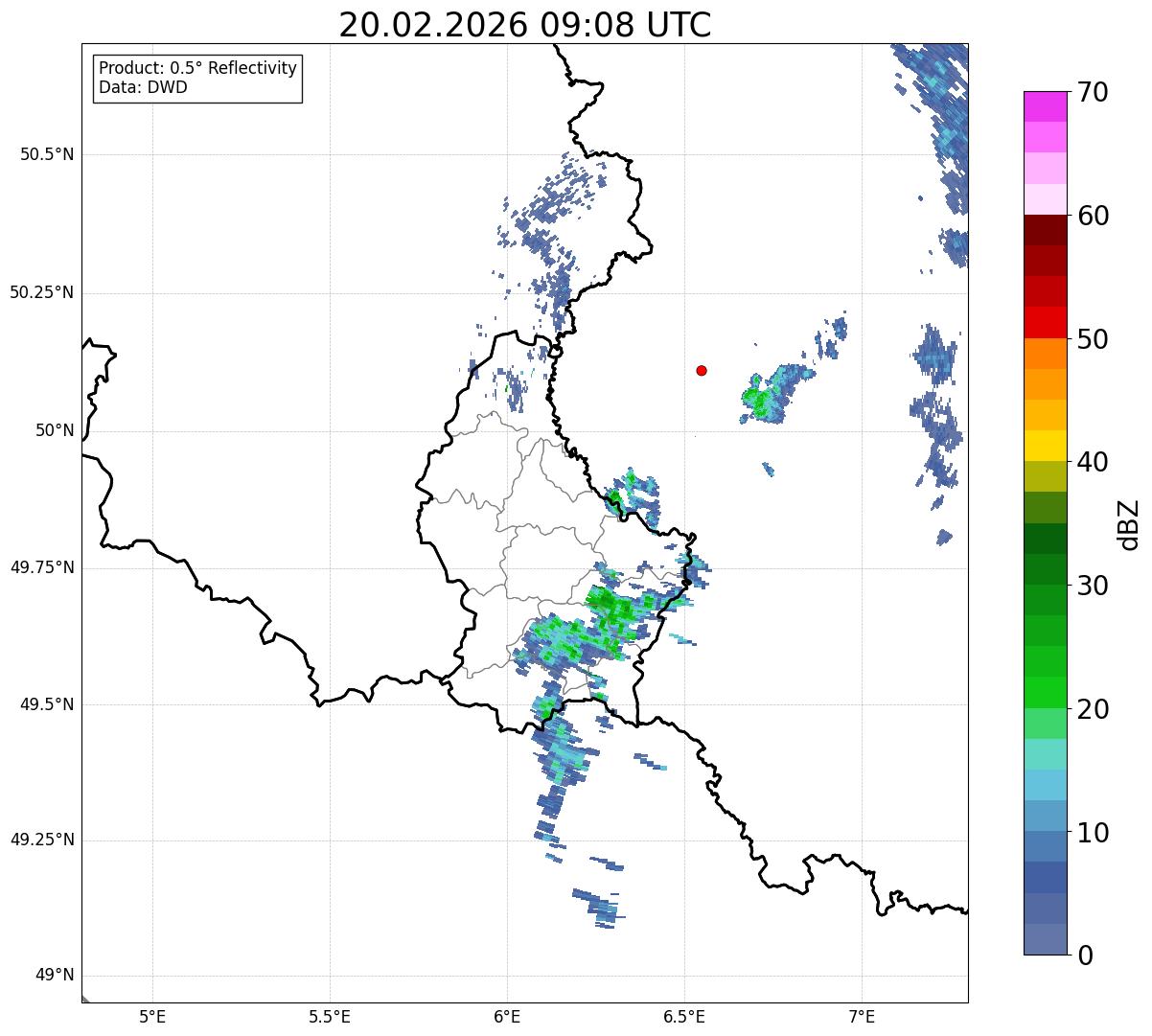Click the '49°N' latitude label
1152x1036 pixels.
click(x=55, y=976)
